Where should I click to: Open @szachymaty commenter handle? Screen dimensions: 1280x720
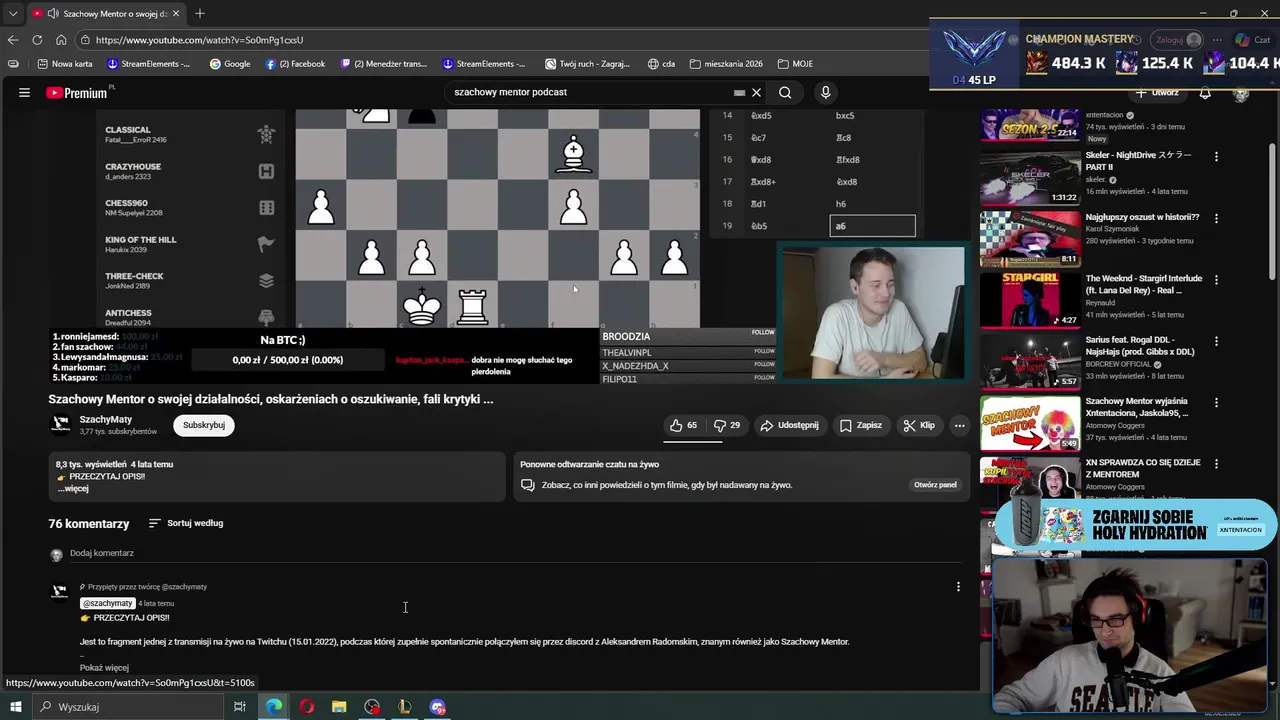pyautogui.click(x=108, y=603)
